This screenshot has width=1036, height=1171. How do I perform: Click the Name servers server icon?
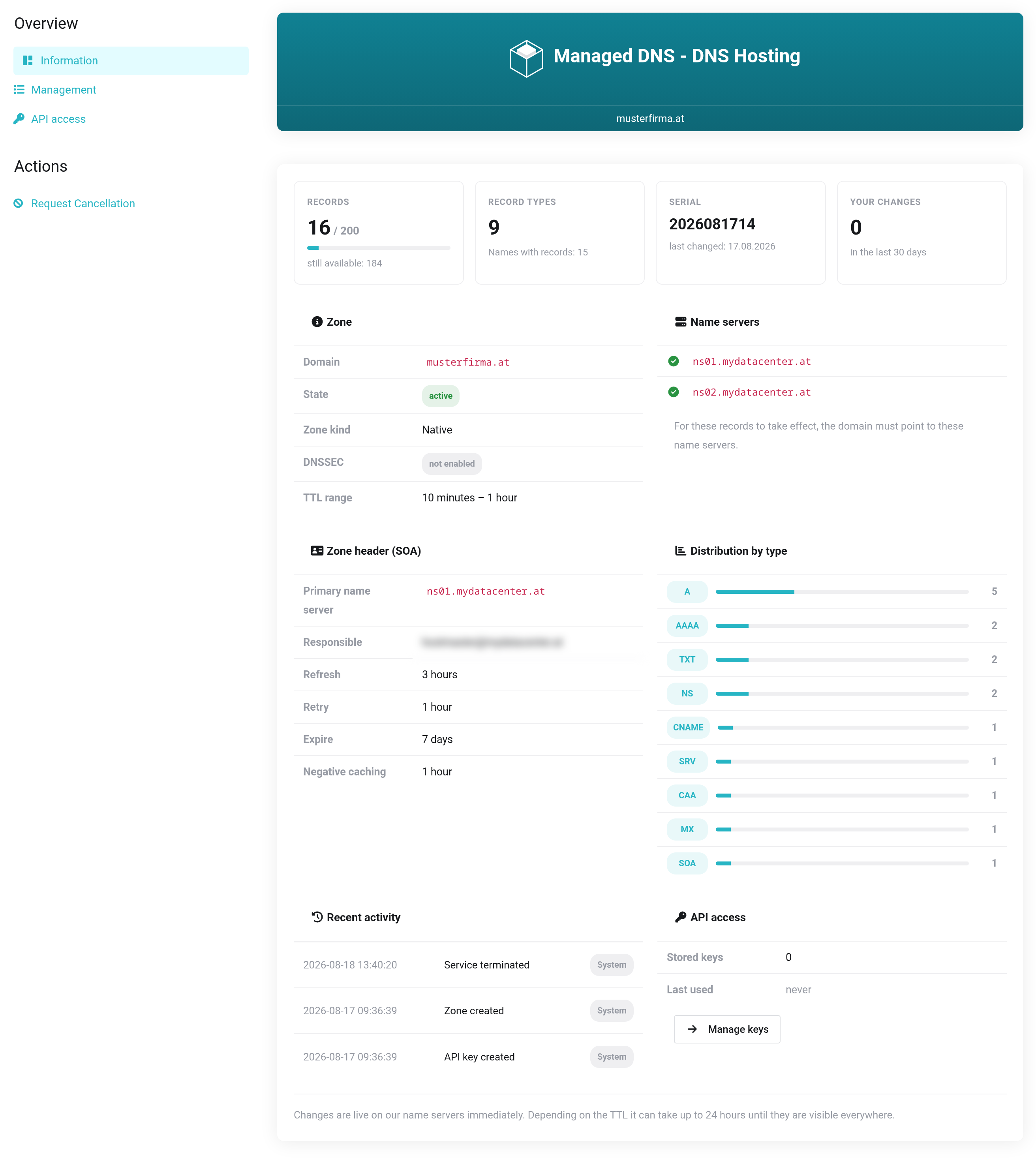click(x=680, y=322)
